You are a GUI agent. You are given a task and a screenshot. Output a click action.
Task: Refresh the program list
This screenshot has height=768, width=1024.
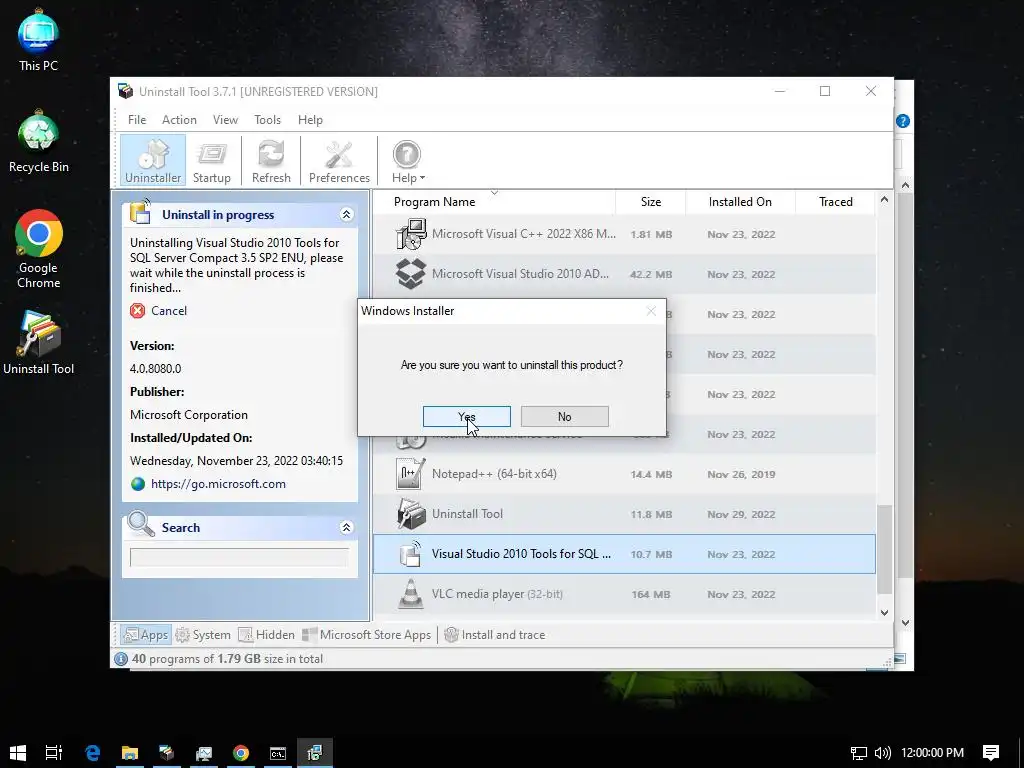pos(271,161)
